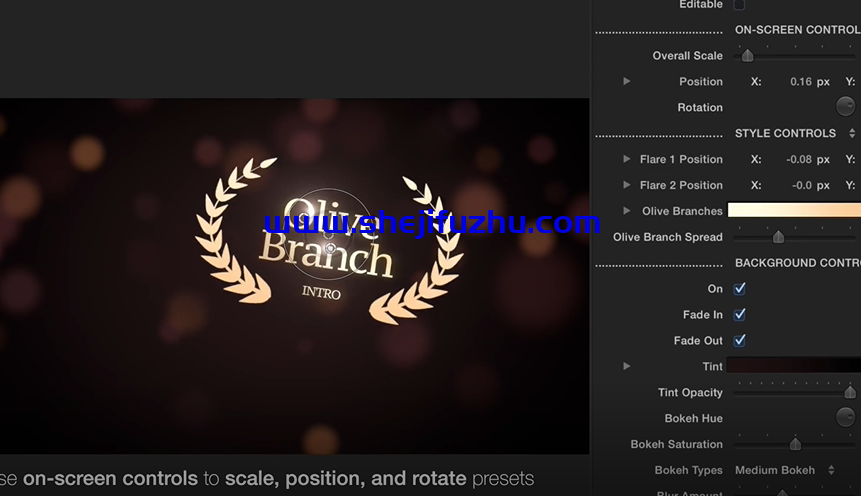Open the Bokeh Types Medium Bokeh dropdown
This screenshot has height=496, width=861.
tap(785, 470)
